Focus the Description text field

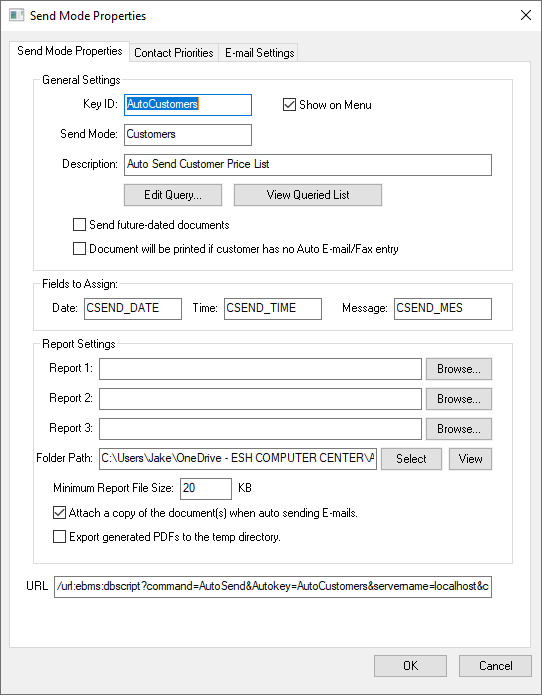[x=308, y=164]
